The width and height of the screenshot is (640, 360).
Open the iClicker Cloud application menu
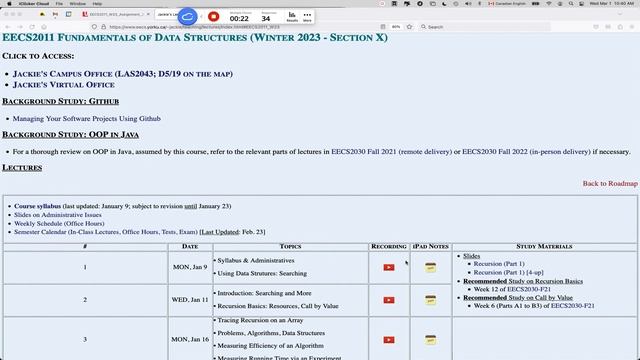[x=33, y=3]
